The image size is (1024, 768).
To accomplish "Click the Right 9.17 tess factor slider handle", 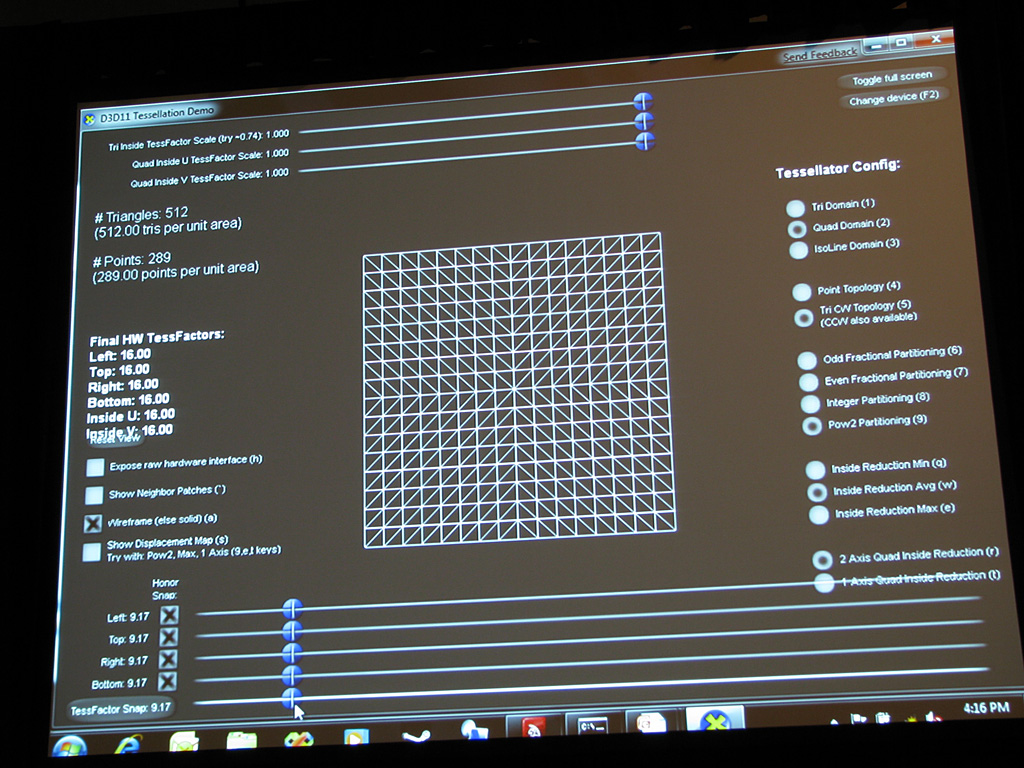I will (x=292, y=653).
